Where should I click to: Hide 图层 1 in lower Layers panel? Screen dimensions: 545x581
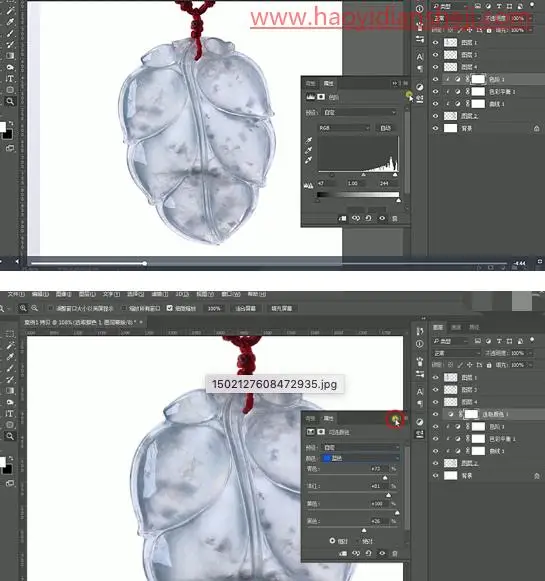coord(436,378)
